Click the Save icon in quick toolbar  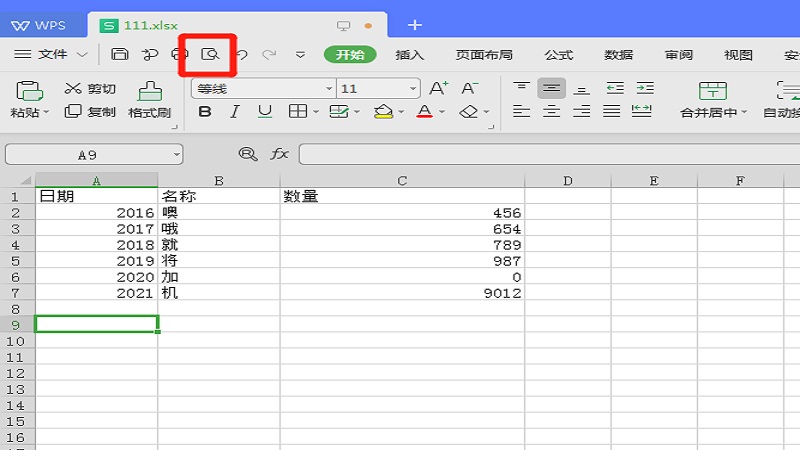click(119, 54)
